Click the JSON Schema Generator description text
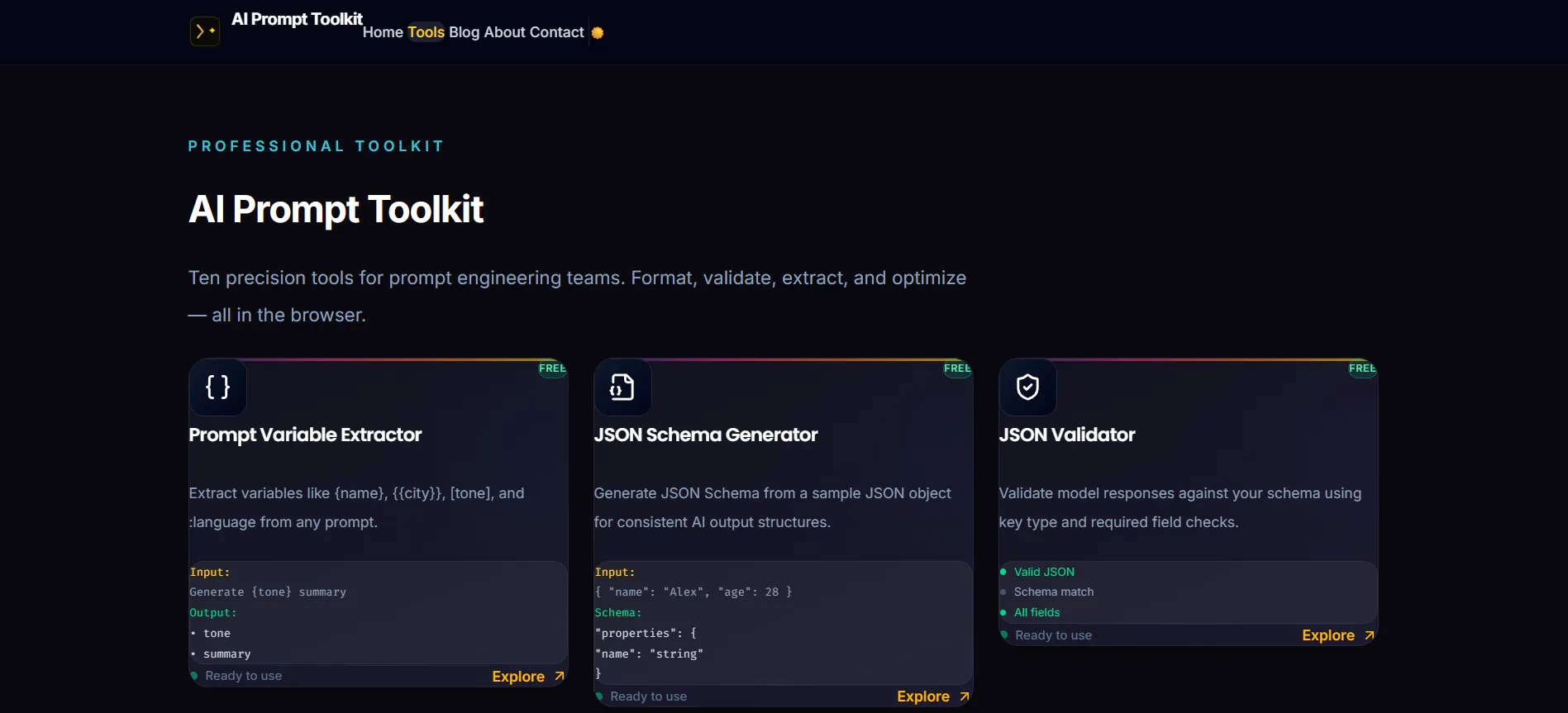This screenshot has width=1568, height=713. (773, 507)
